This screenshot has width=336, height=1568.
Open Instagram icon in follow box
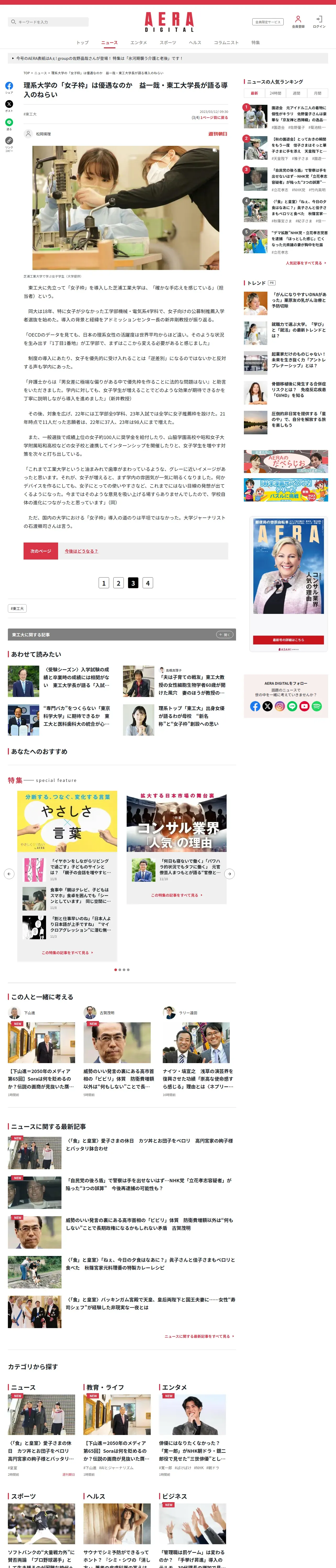[x=280, y=706]
